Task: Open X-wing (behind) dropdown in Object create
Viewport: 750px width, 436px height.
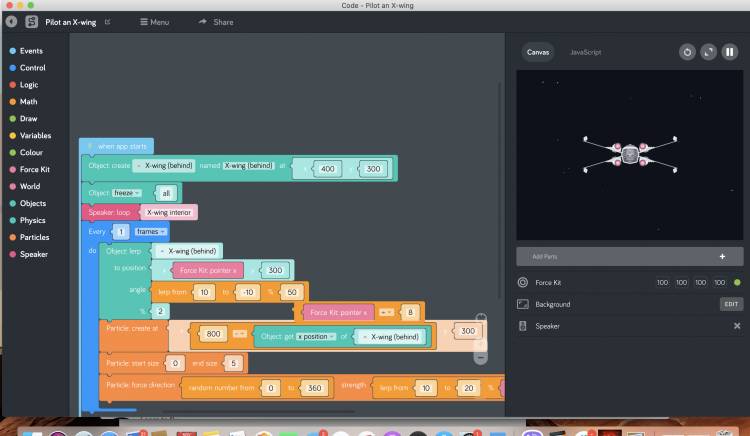Action: point(164,165)
